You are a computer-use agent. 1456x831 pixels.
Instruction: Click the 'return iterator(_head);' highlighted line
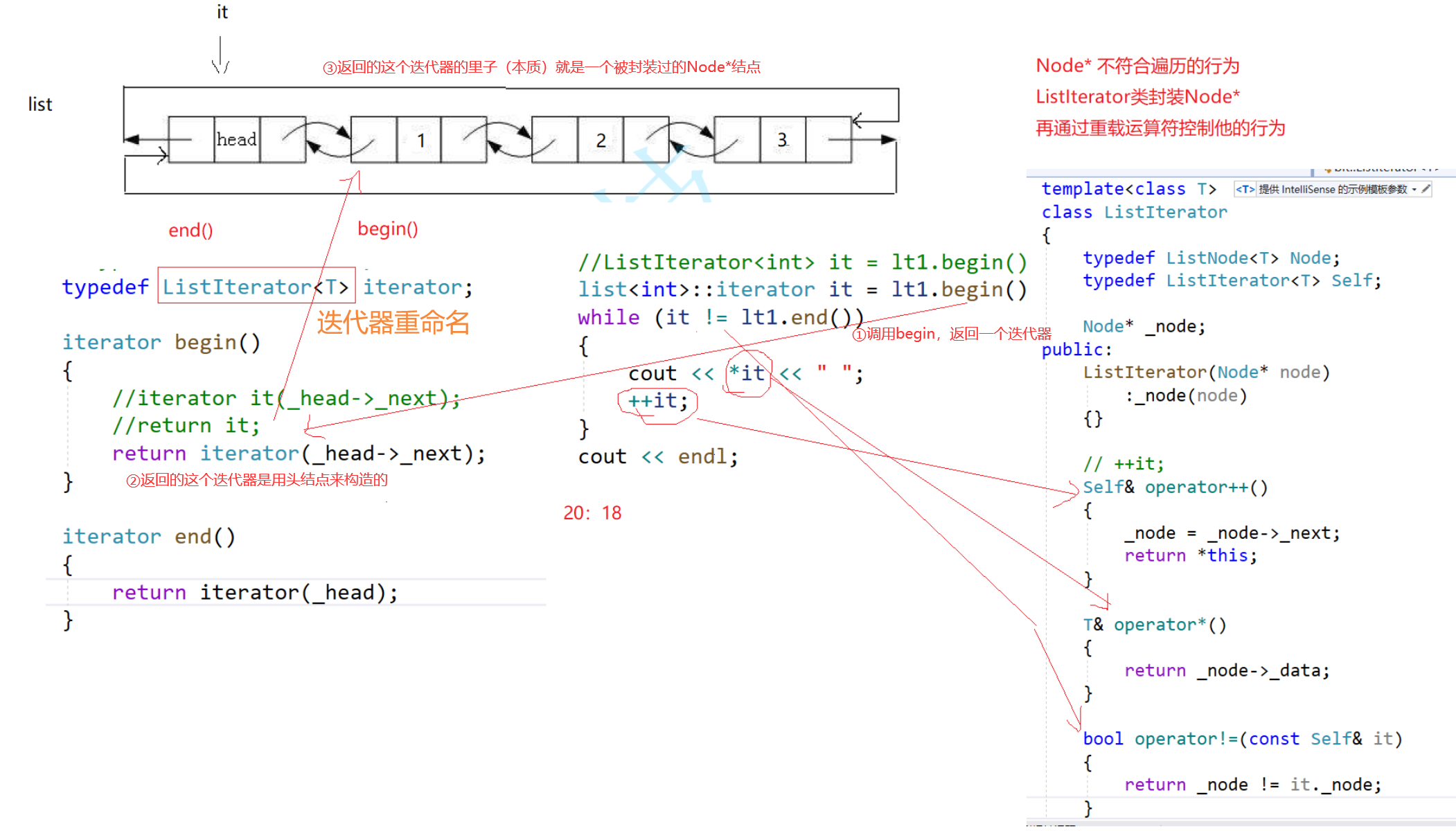[x=255, y=593]
